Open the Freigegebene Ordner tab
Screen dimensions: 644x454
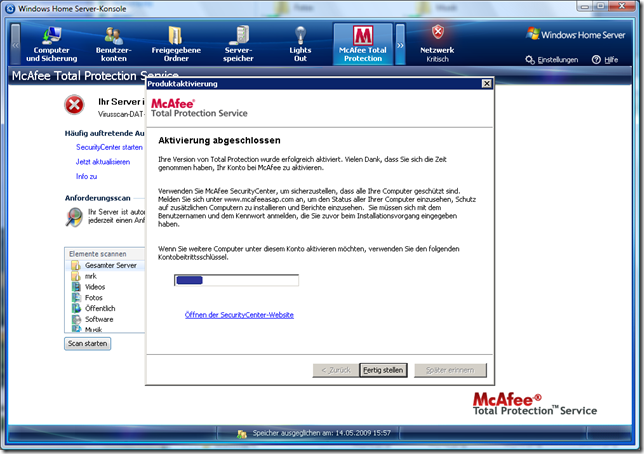[176, 44]
